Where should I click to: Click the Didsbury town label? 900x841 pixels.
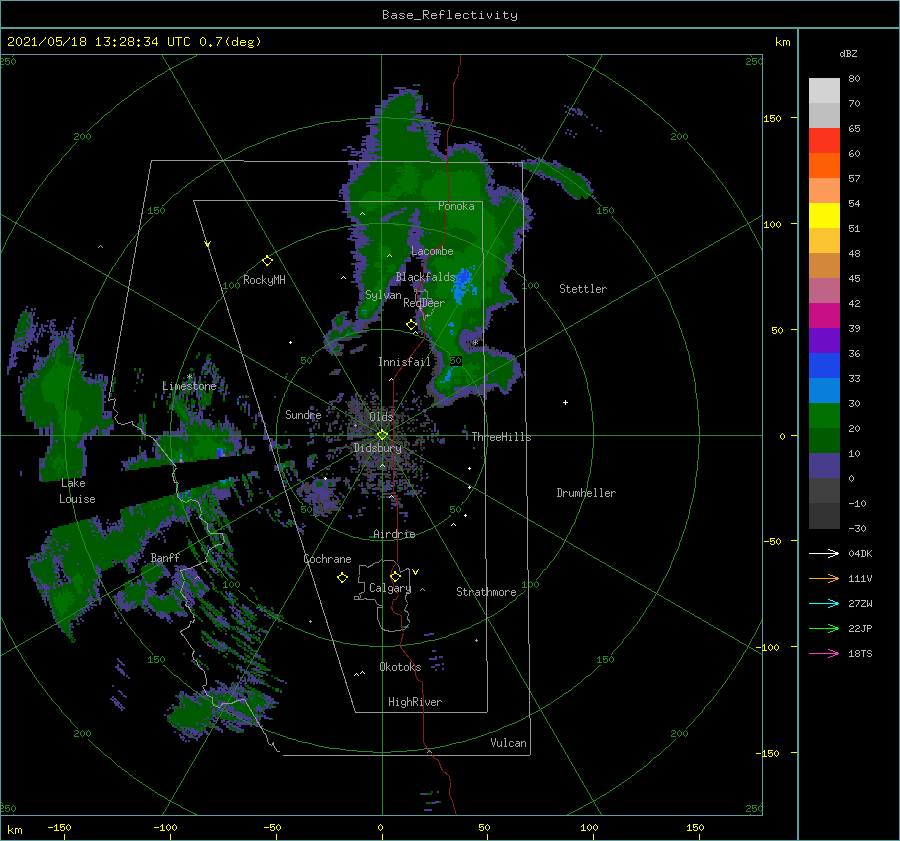pos(377,448)
